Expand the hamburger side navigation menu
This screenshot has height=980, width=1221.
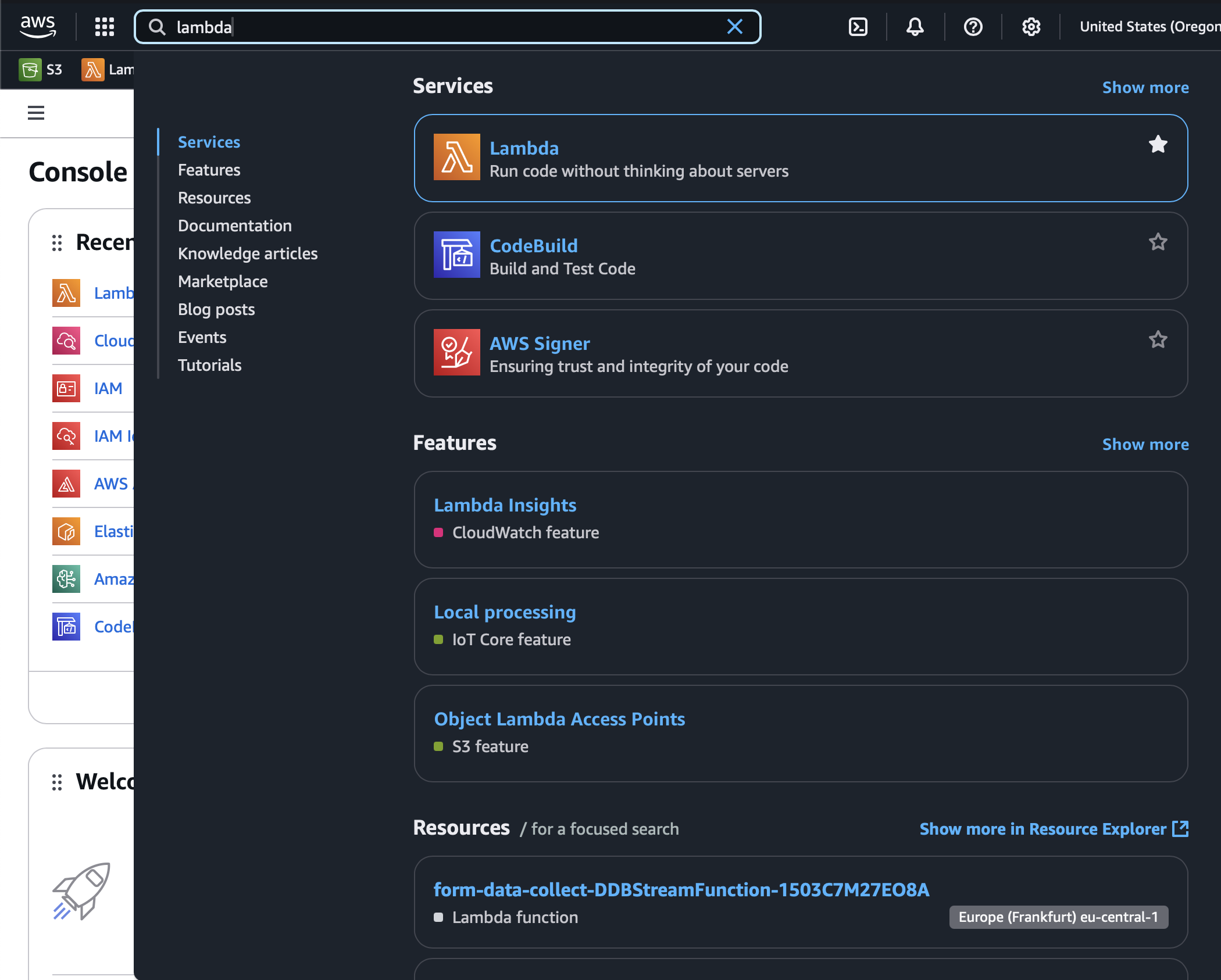[x=36, y=113]
